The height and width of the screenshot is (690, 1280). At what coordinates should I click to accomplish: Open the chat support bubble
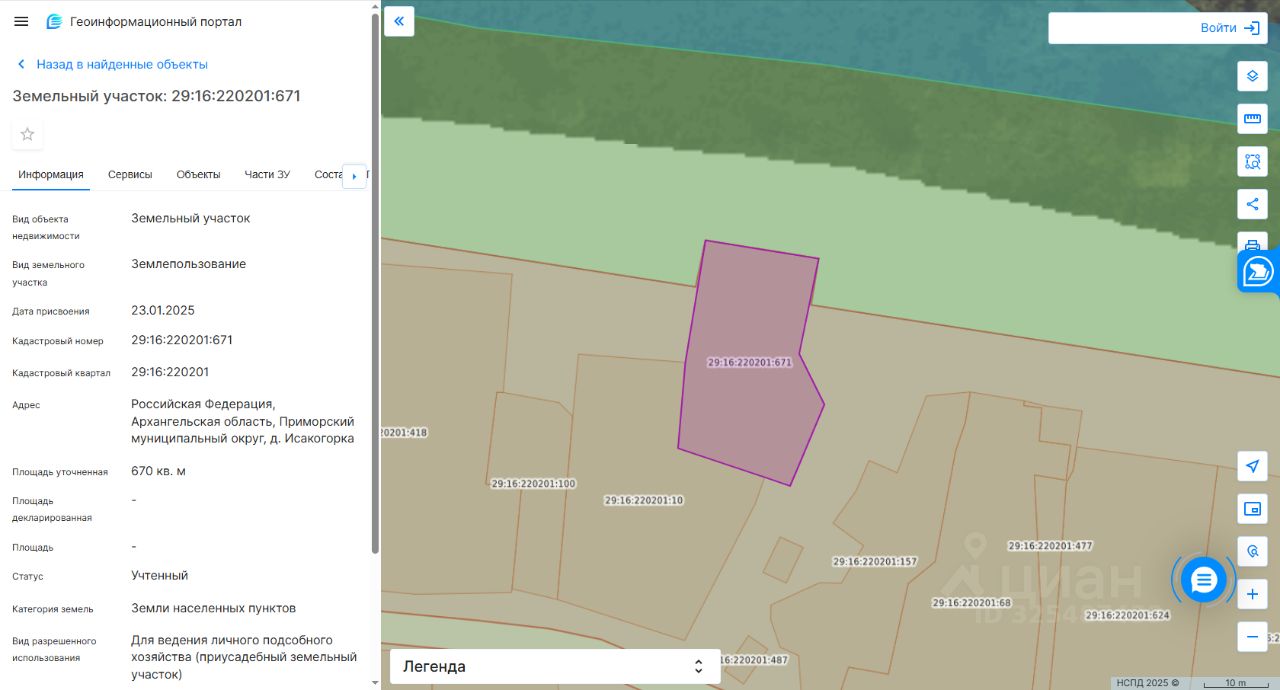[1203, 579]
